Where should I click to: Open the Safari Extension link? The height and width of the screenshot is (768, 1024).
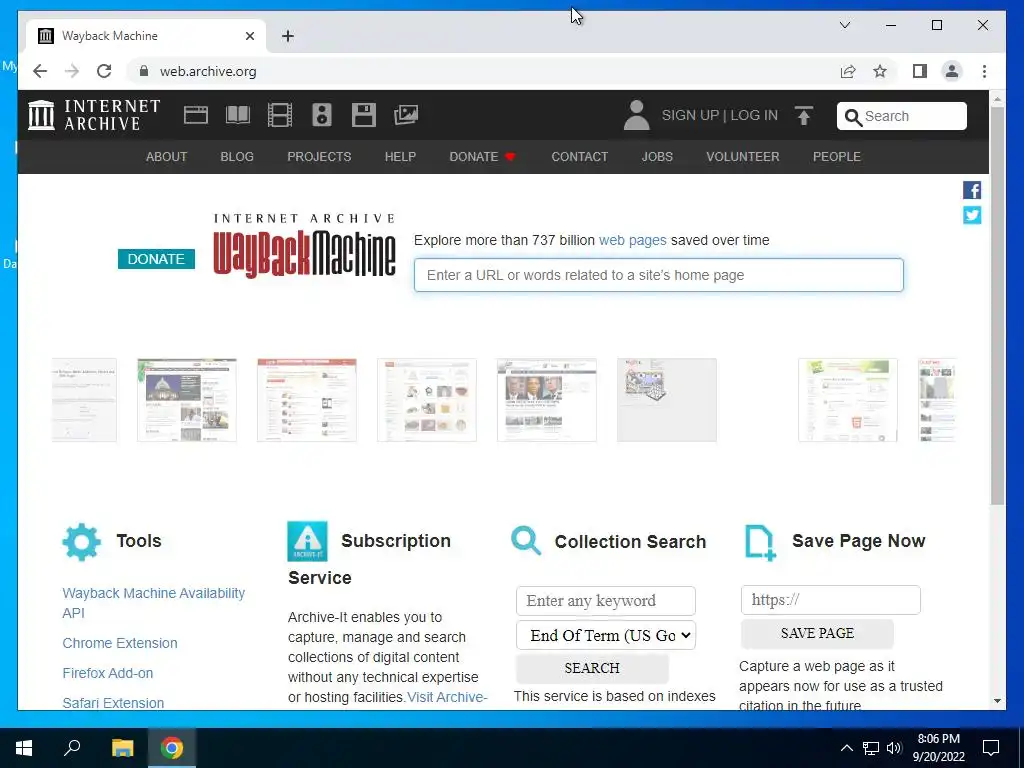click(x=113, y=703)
